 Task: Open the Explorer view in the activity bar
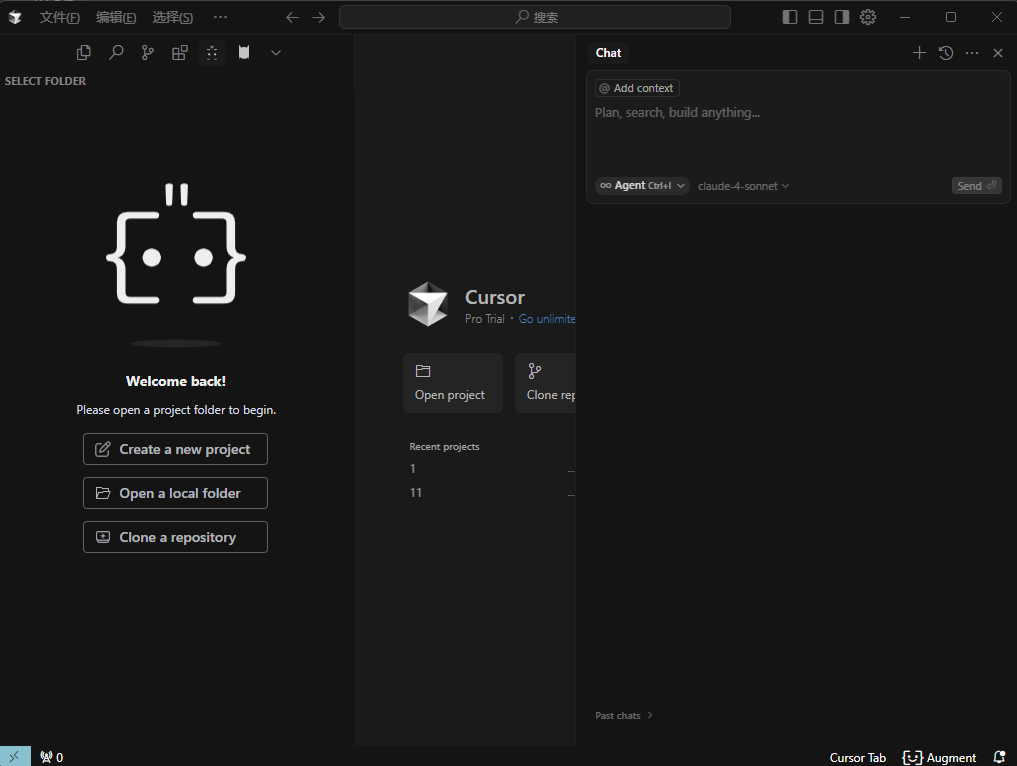(84, 53)
